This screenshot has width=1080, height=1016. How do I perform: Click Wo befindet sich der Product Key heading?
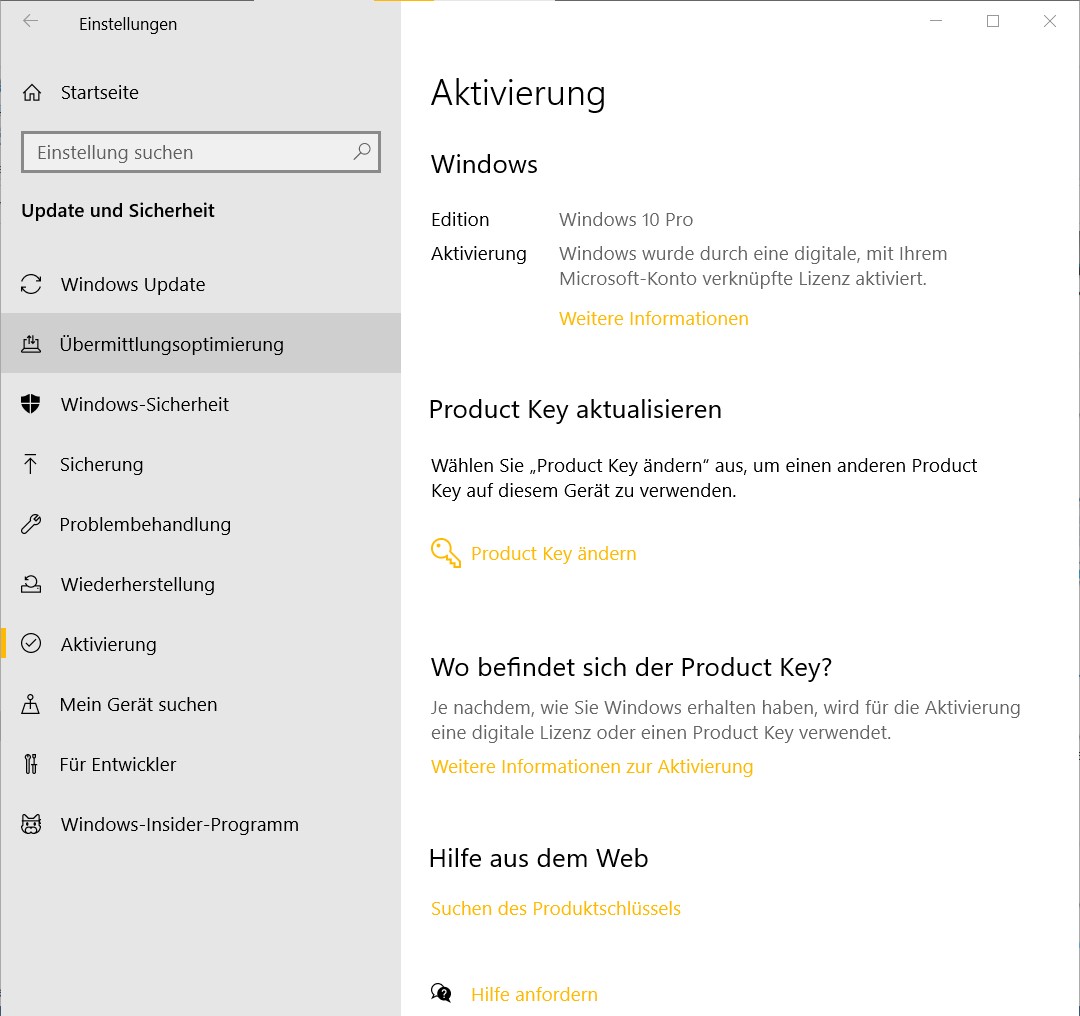(632, 667)
